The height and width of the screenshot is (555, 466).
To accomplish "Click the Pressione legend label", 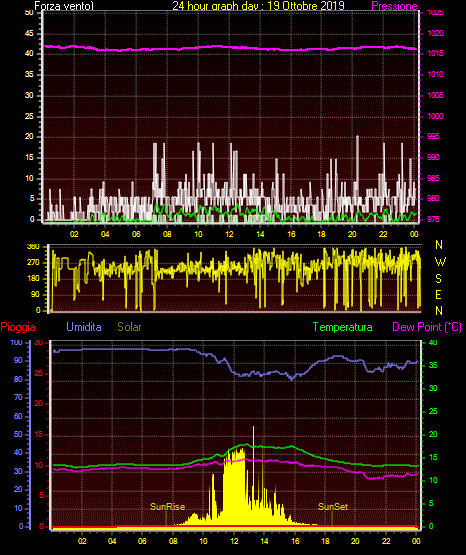I will [x=394, y=6].
